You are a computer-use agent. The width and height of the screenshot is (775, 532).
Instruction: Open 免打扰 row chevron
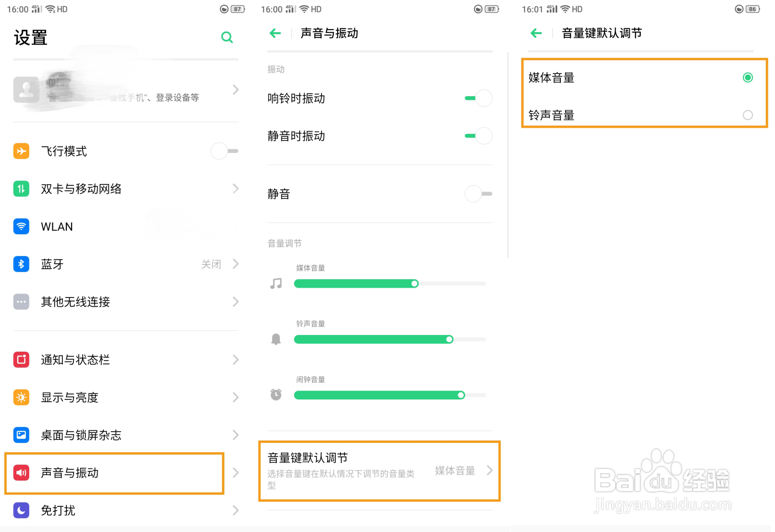236,510
